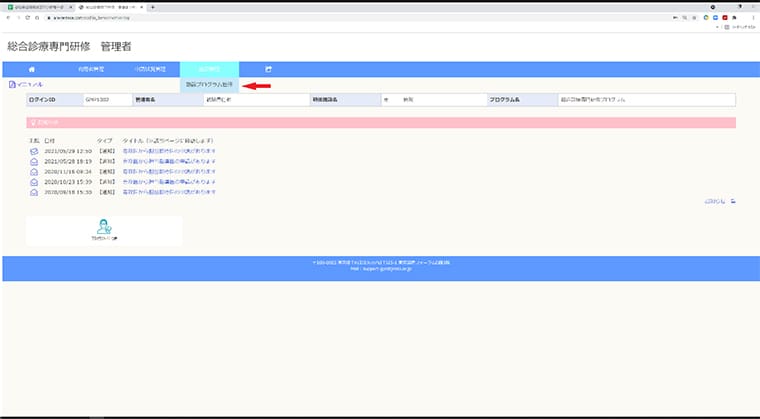This screenshot has height=419, width=760.
Task: Click the ログインID value cell
Action: coord(108,100)
